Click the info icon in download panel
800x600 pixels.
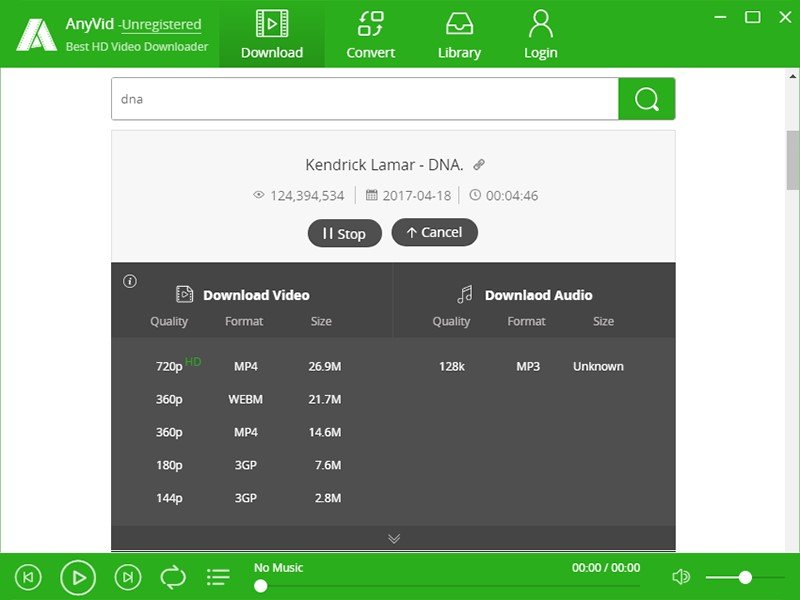(x=130, y=281)
